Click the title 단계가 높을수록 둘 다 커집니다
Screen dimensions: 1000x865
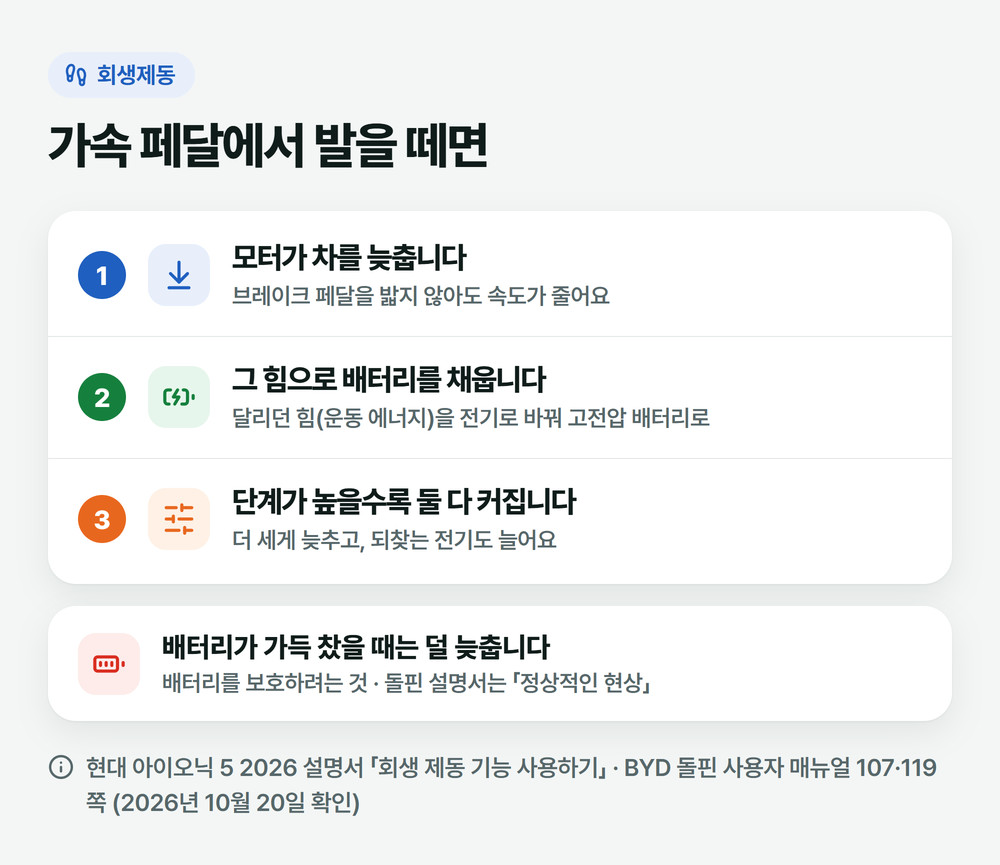404,501
